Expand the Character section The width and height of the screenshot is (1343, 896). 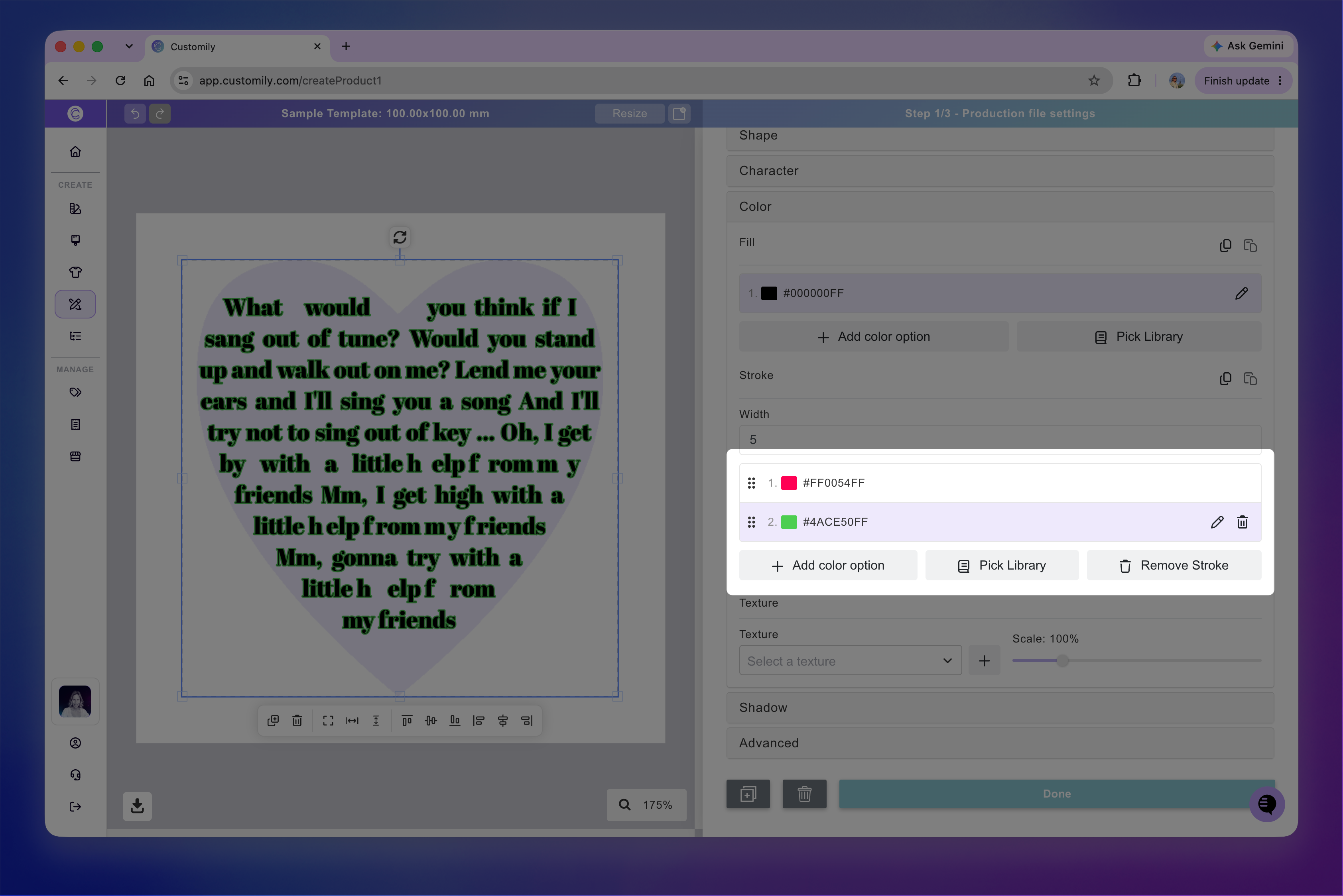(1000, 171)
